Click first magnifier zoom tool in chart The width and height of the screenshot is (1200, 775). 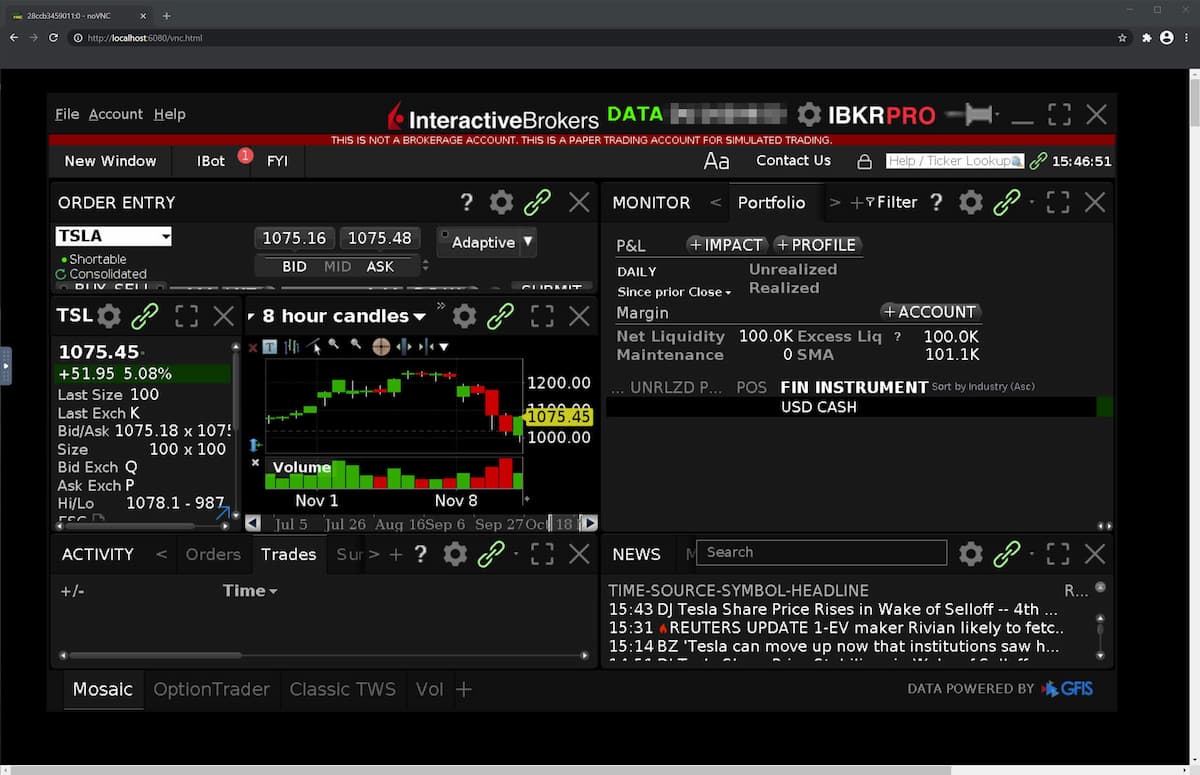334,346
